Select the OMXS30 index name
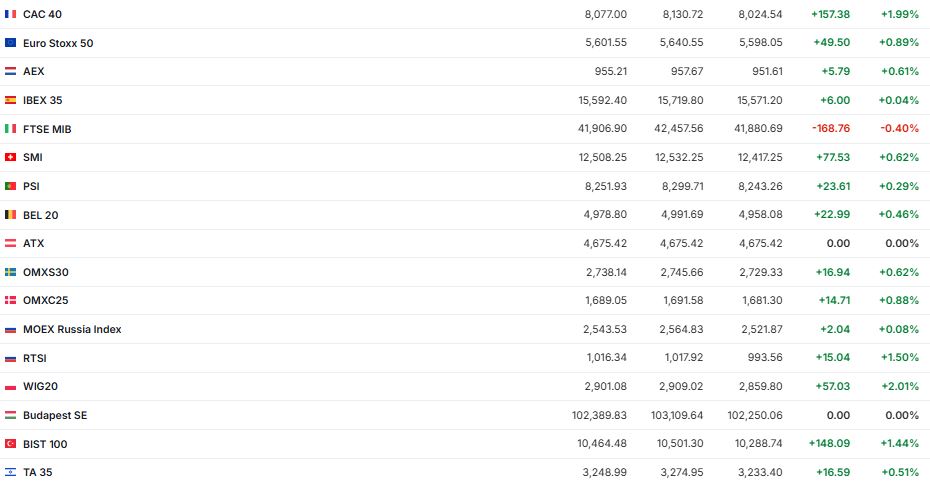 [45, 272]
